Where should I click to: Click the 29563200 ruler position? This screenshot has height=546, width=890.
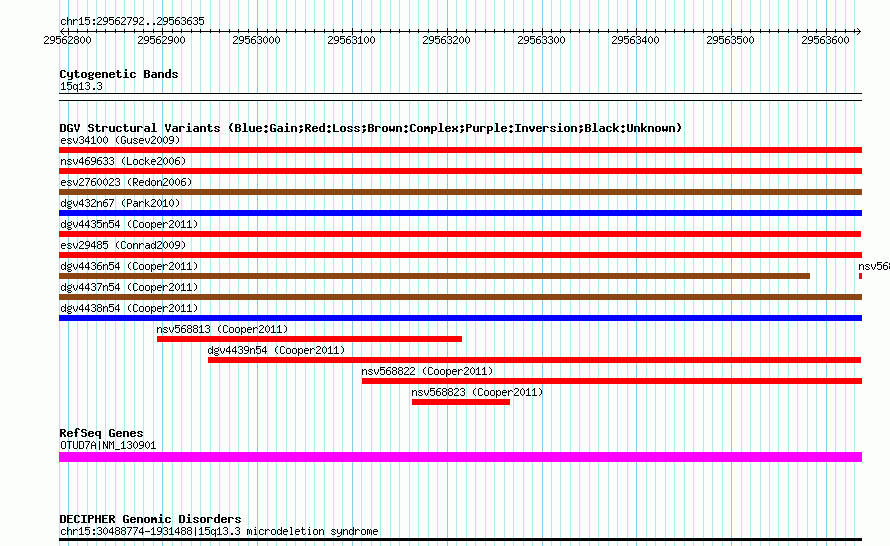(446, 40)
